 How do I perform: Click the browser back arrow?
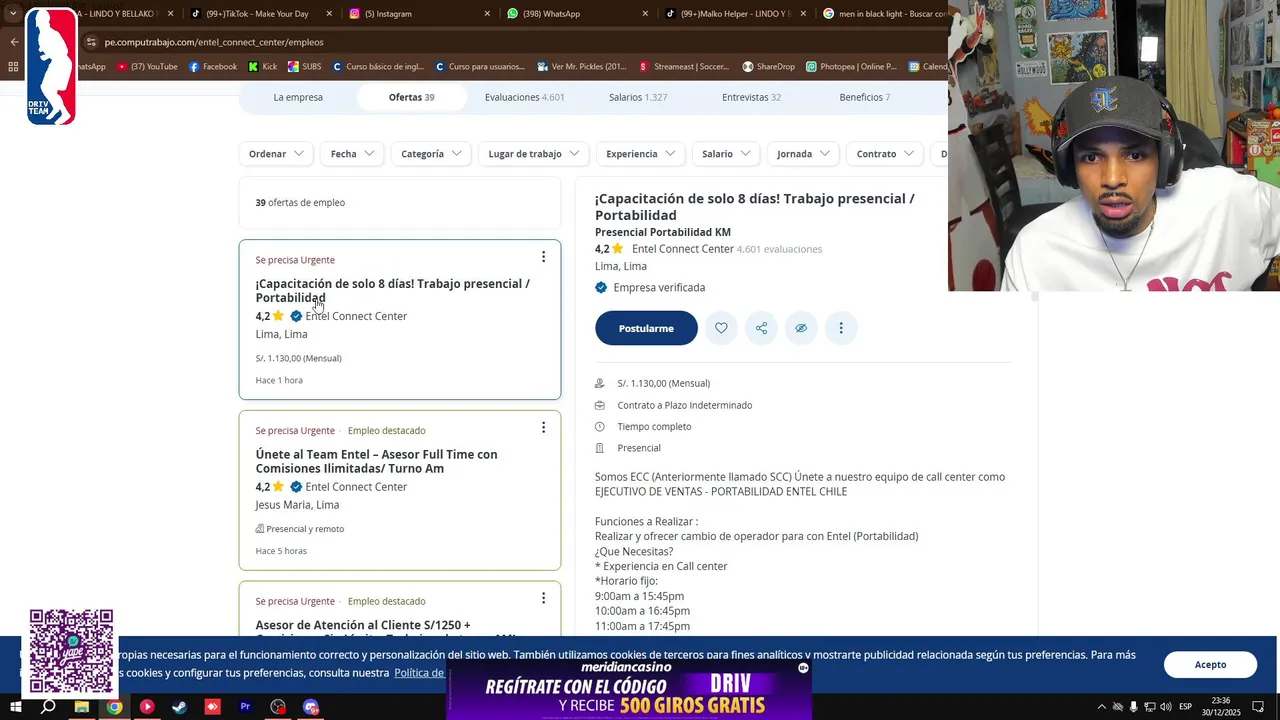pos(14,42)
